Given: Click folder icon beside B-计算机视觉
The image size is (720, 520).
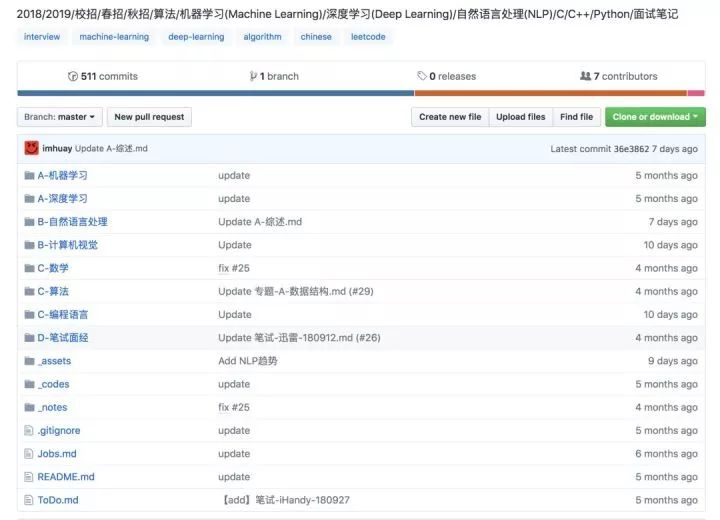Looking at the screenshot, I should tap(29, 245).
